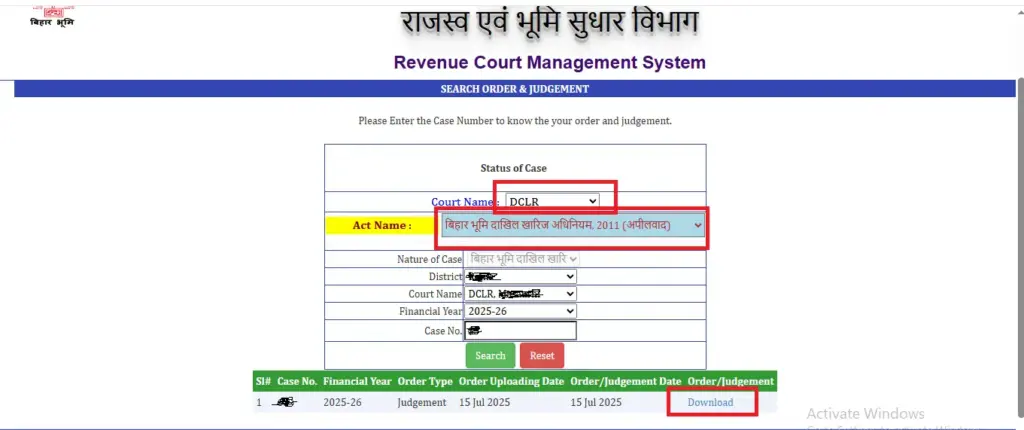This screenshot has width=1024, height=430.
Task: Click the Judgement cell in the result row
Action: tap(422, 402)
